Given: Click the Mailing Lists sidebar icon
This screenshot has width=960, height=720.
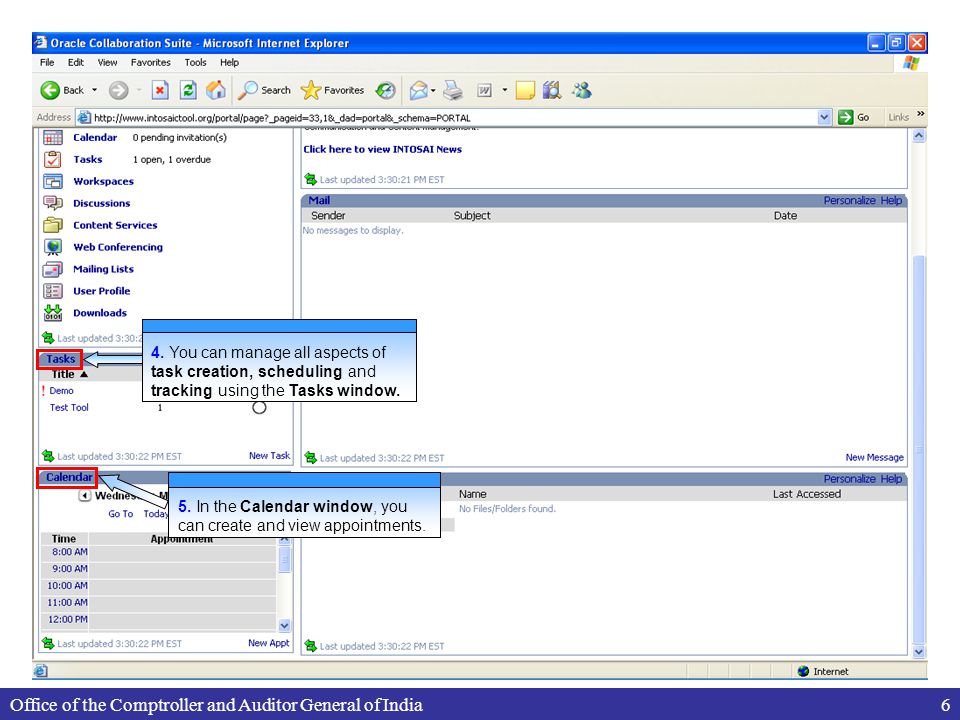Looking at the screenshot, I should coord(53,269).
